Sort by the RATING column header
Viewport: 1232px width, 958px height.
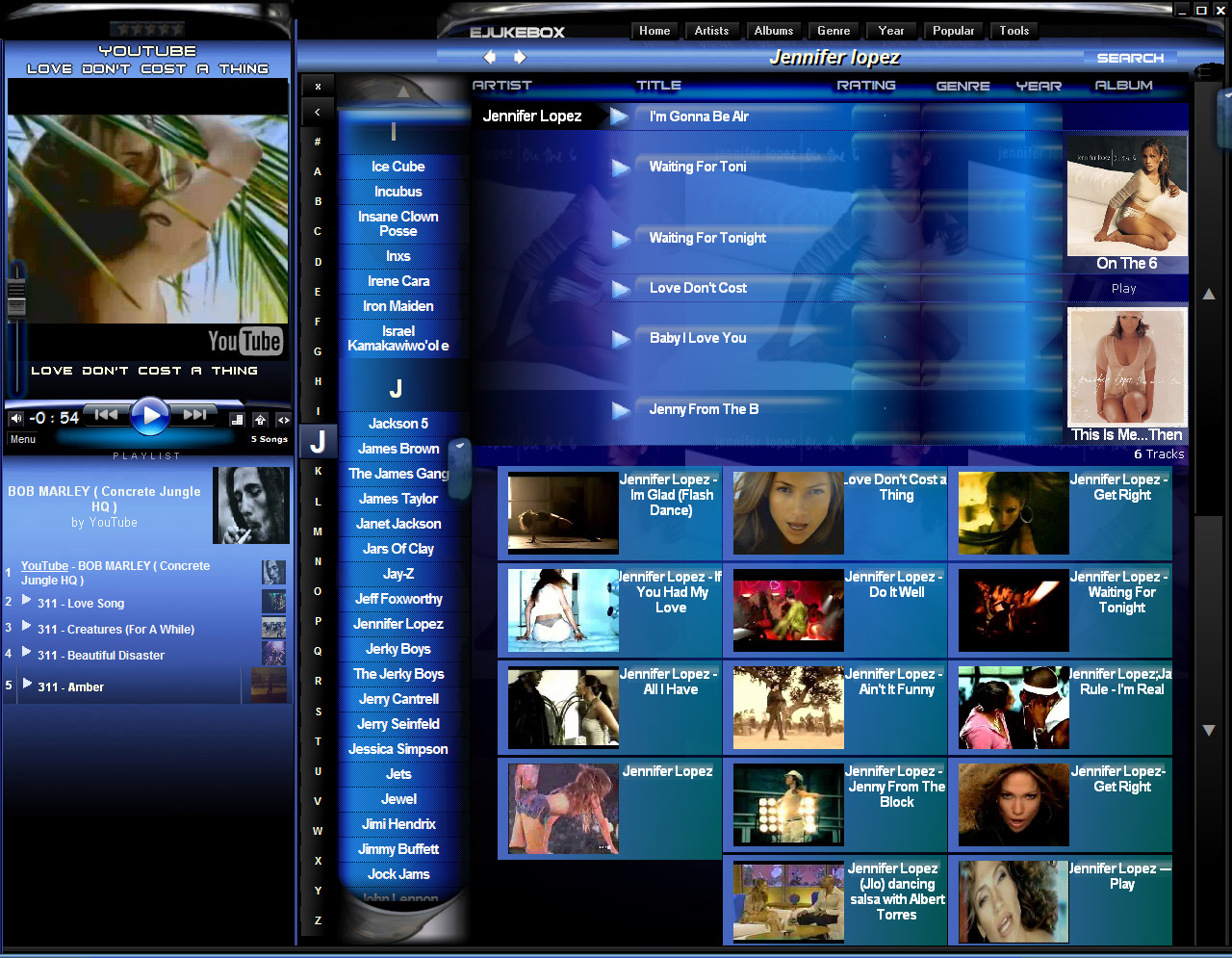click(865, 86)
